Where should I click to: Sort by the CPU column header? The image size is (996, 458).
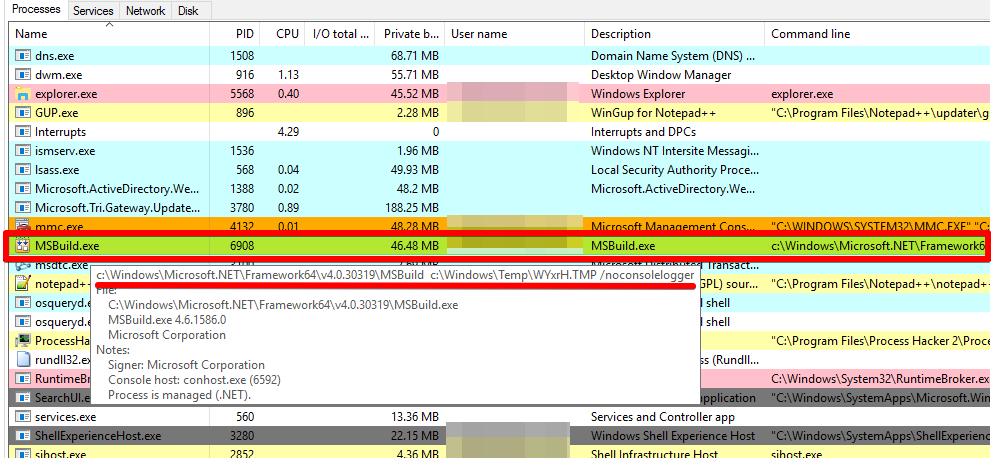[x=287, y=34]
